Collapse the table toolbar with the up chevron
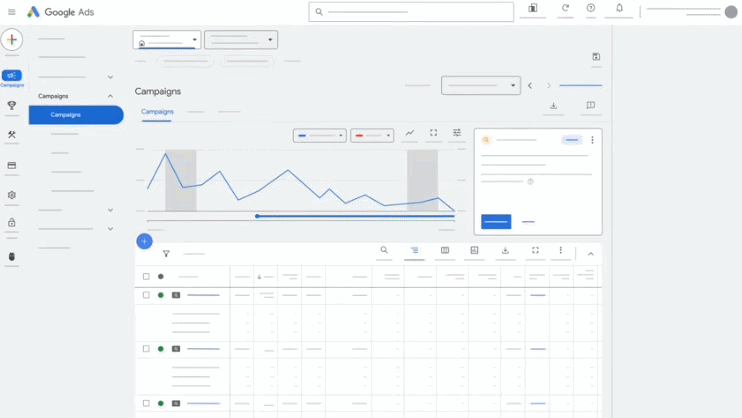 click(x=591, y=254)
